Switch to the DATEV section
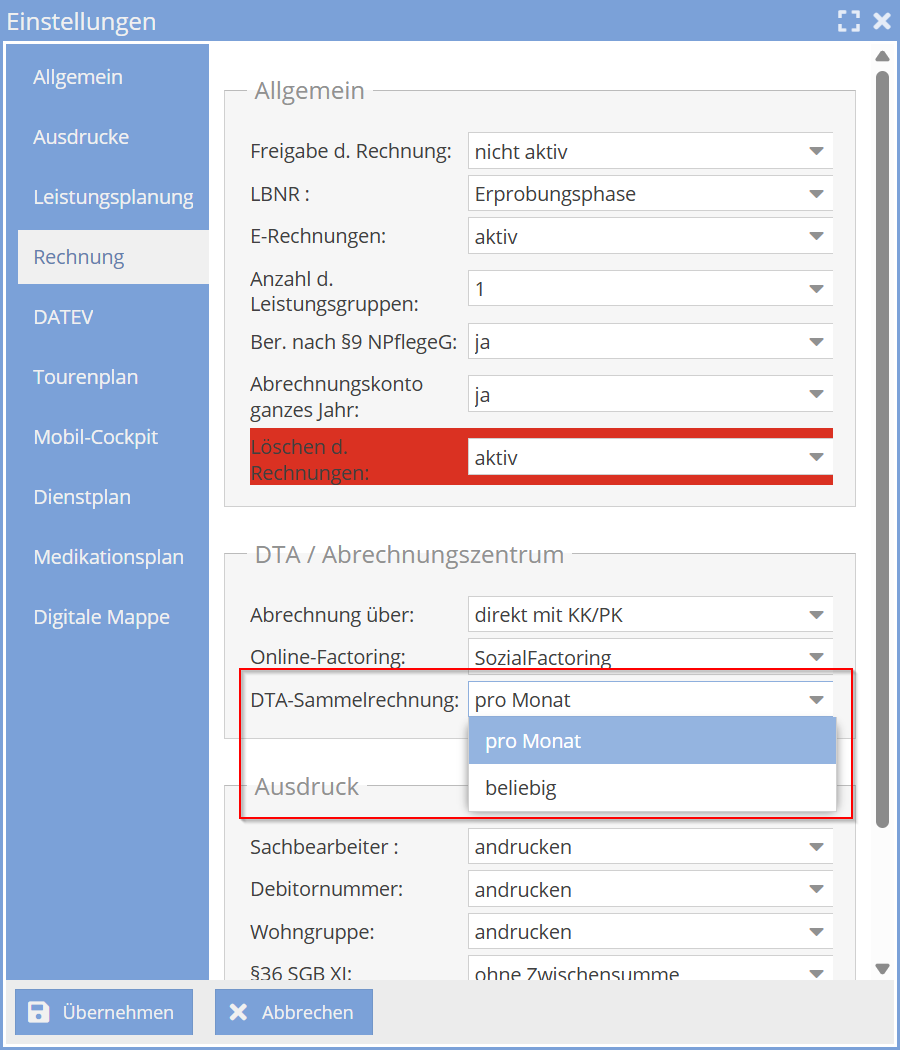The width and height of the screenshot is (900, 1050). [x=63, y=317]
